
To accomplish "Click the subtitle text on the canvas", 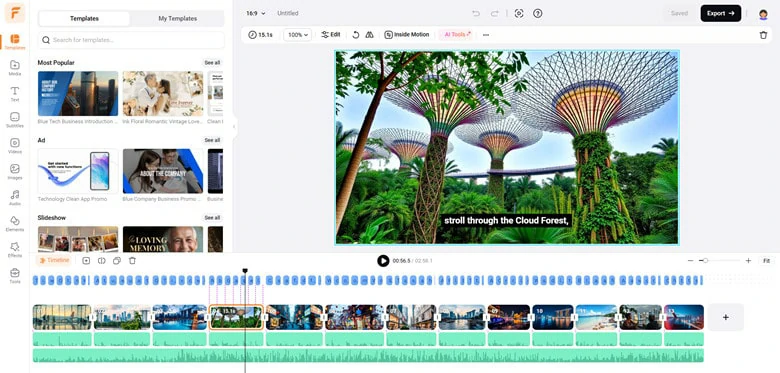I will (506, 220).
